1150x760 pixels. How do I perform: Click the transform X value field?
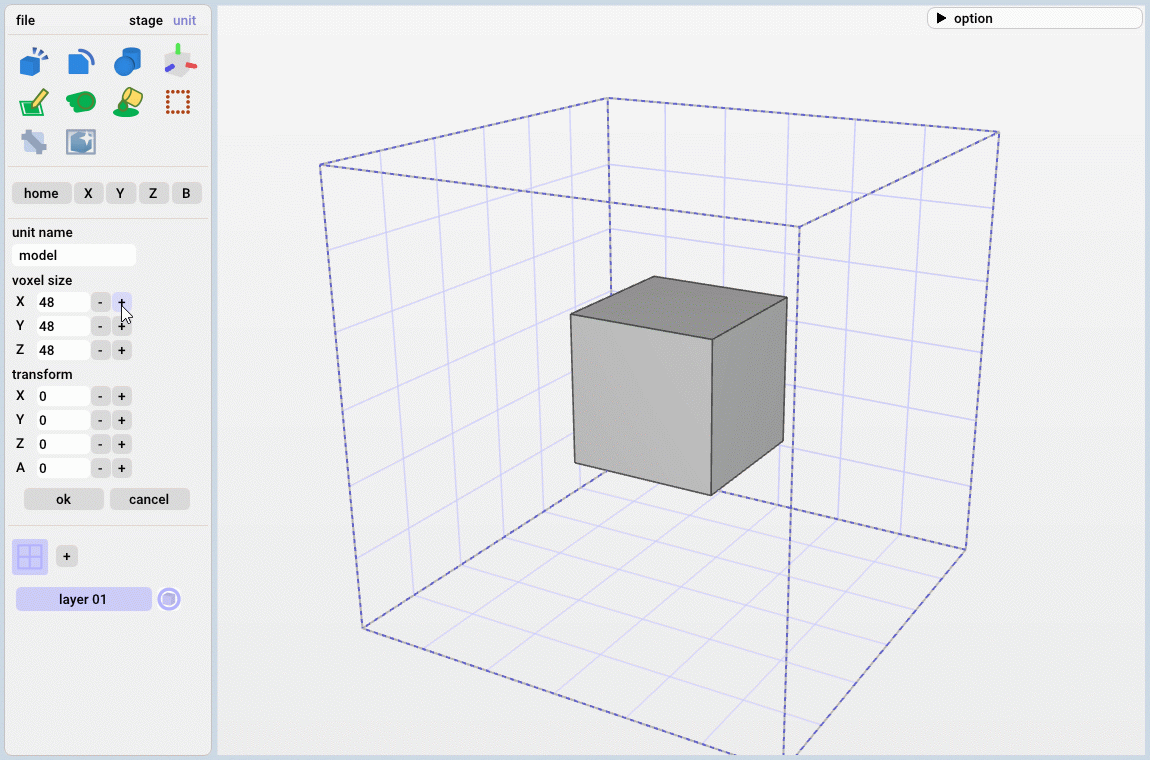[x=63, y=397]
